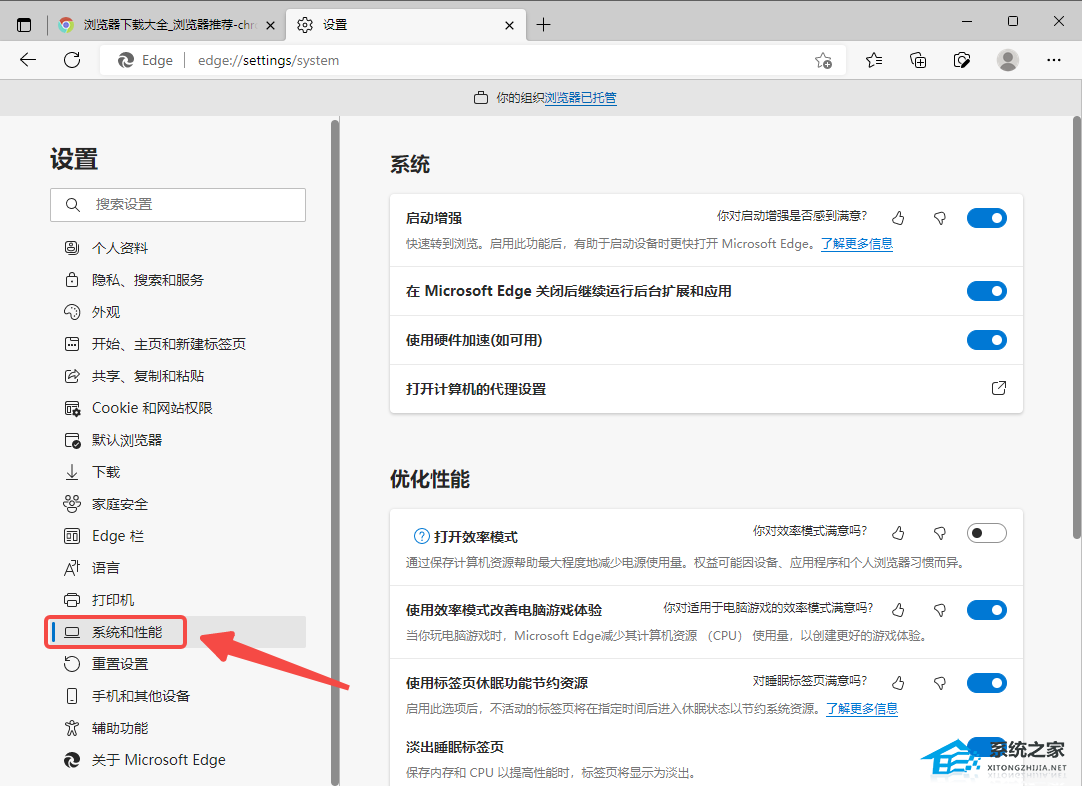Viewport: 1082px width, 786px height.
Task: Open 外观 settings
Action: pos(178,312)
